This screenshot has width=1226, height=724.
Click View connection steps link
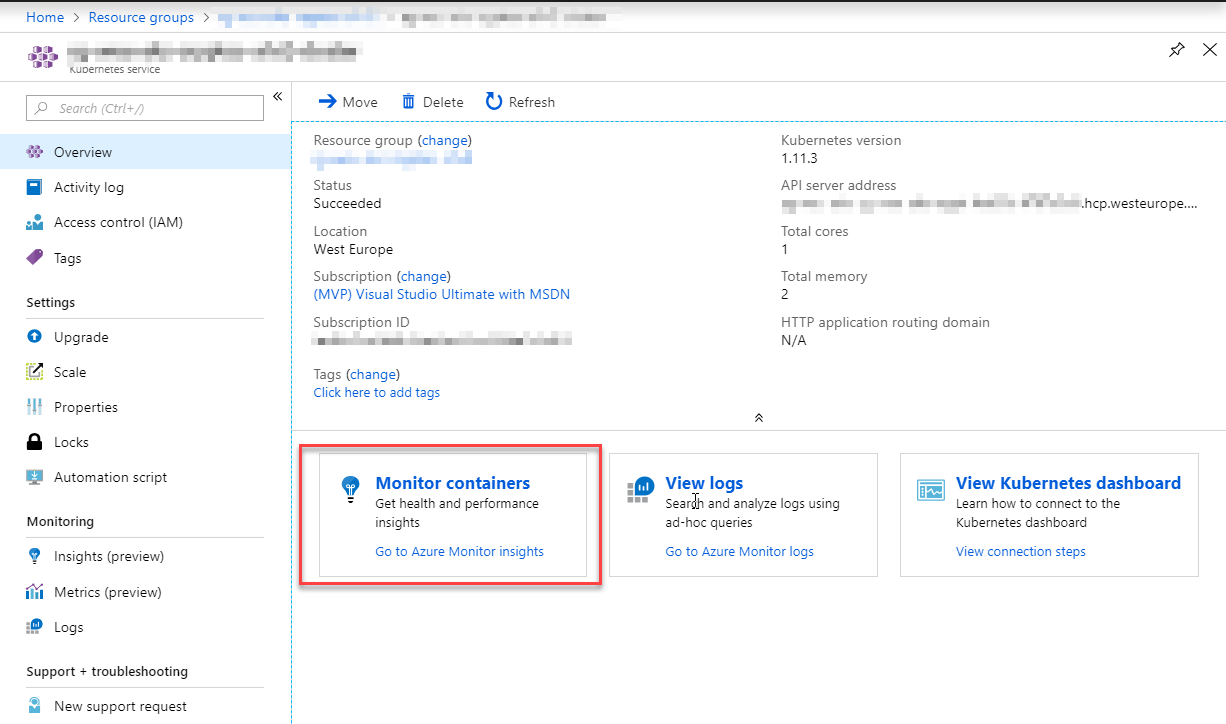(x=1020, y=551)
